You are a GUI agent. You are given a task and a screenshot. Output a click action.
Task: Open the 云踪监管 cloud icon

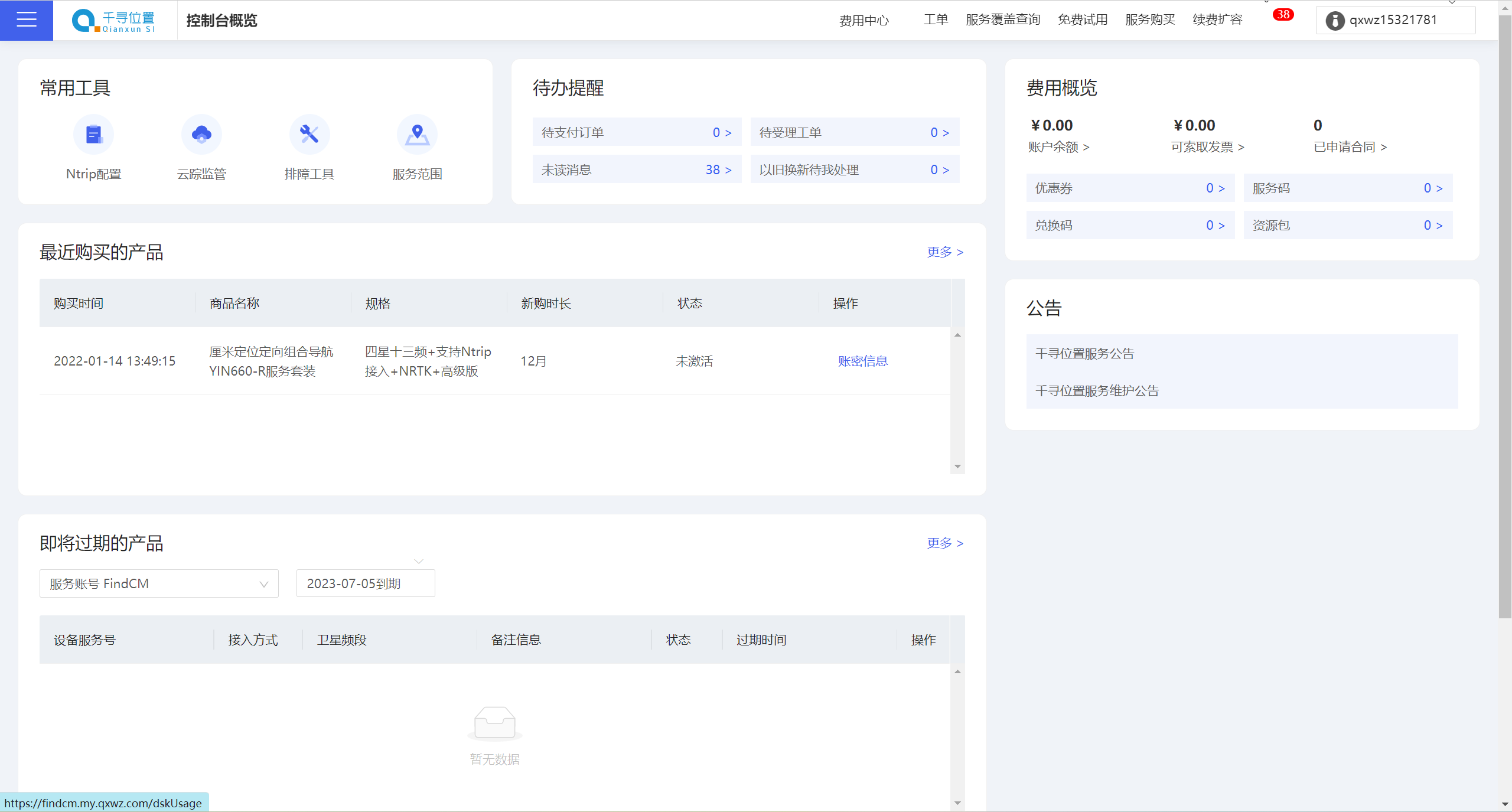click(201, 134)
